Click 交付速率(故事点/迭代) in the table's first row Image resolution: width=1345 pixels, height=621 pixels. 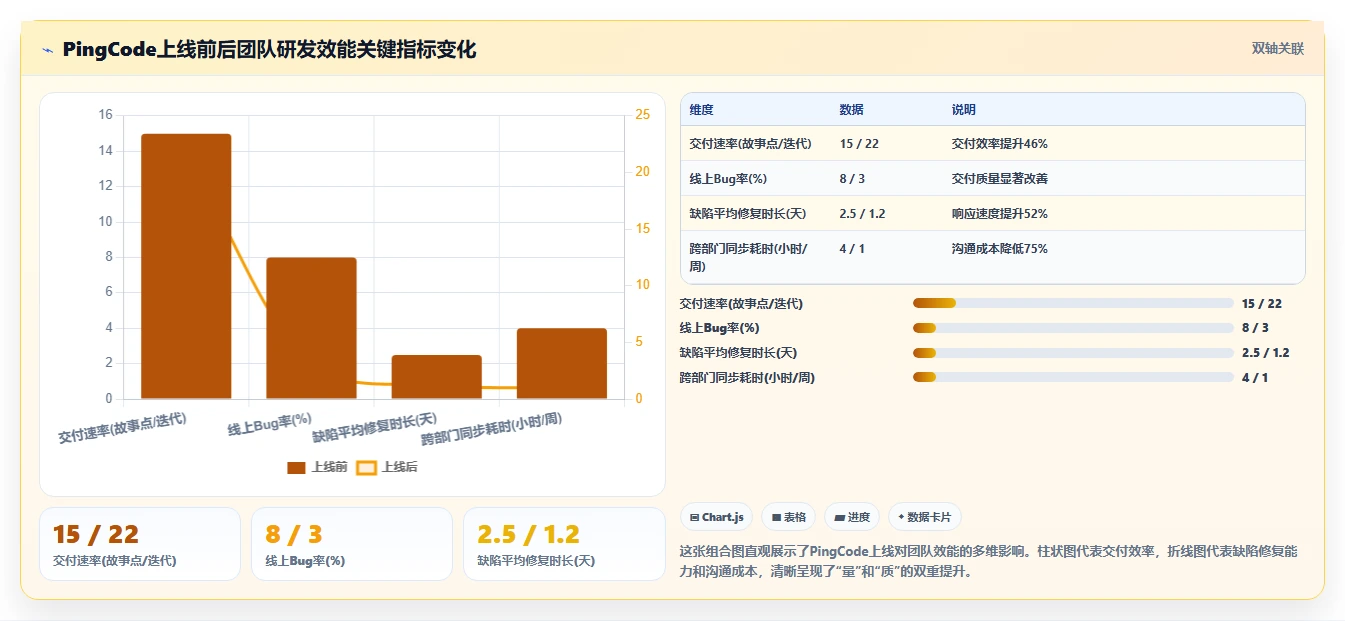tap(751, 143)
